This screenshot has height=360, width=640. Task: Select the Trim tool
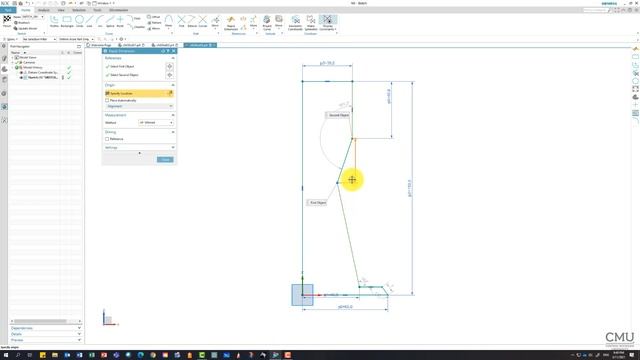click(181, 21)
